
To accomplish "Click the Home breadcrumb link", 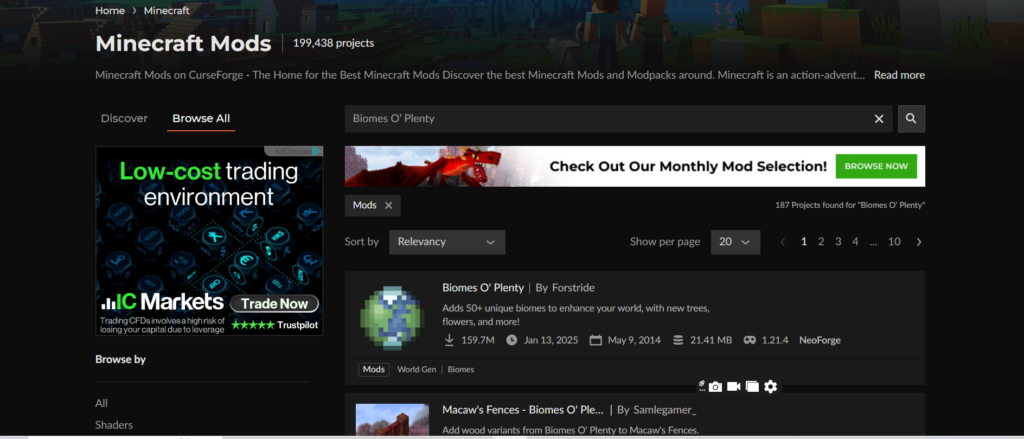I will 110,10.
